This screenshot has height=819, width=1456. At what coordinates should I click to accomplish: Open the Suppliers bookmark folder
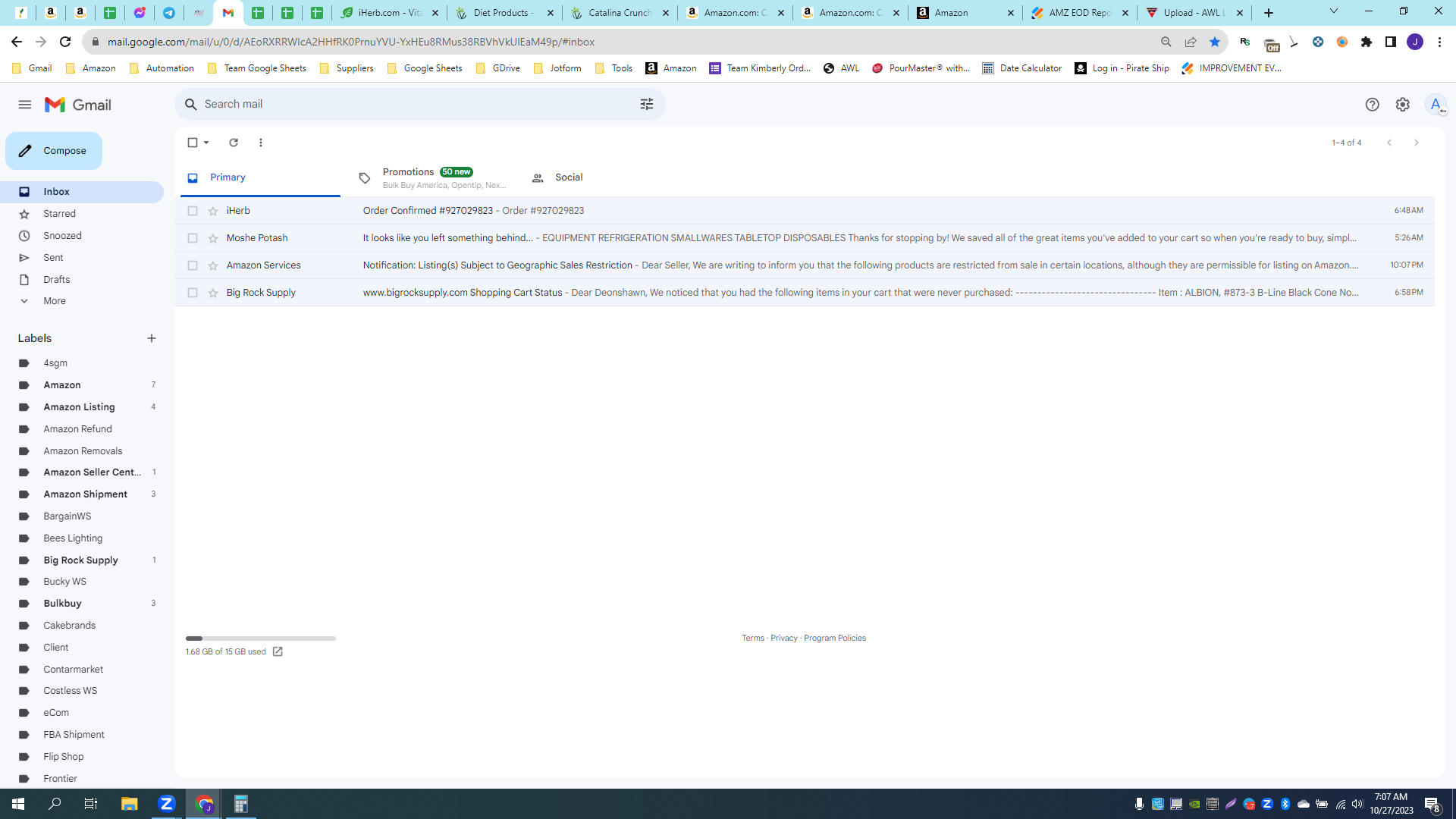point(347,68)
